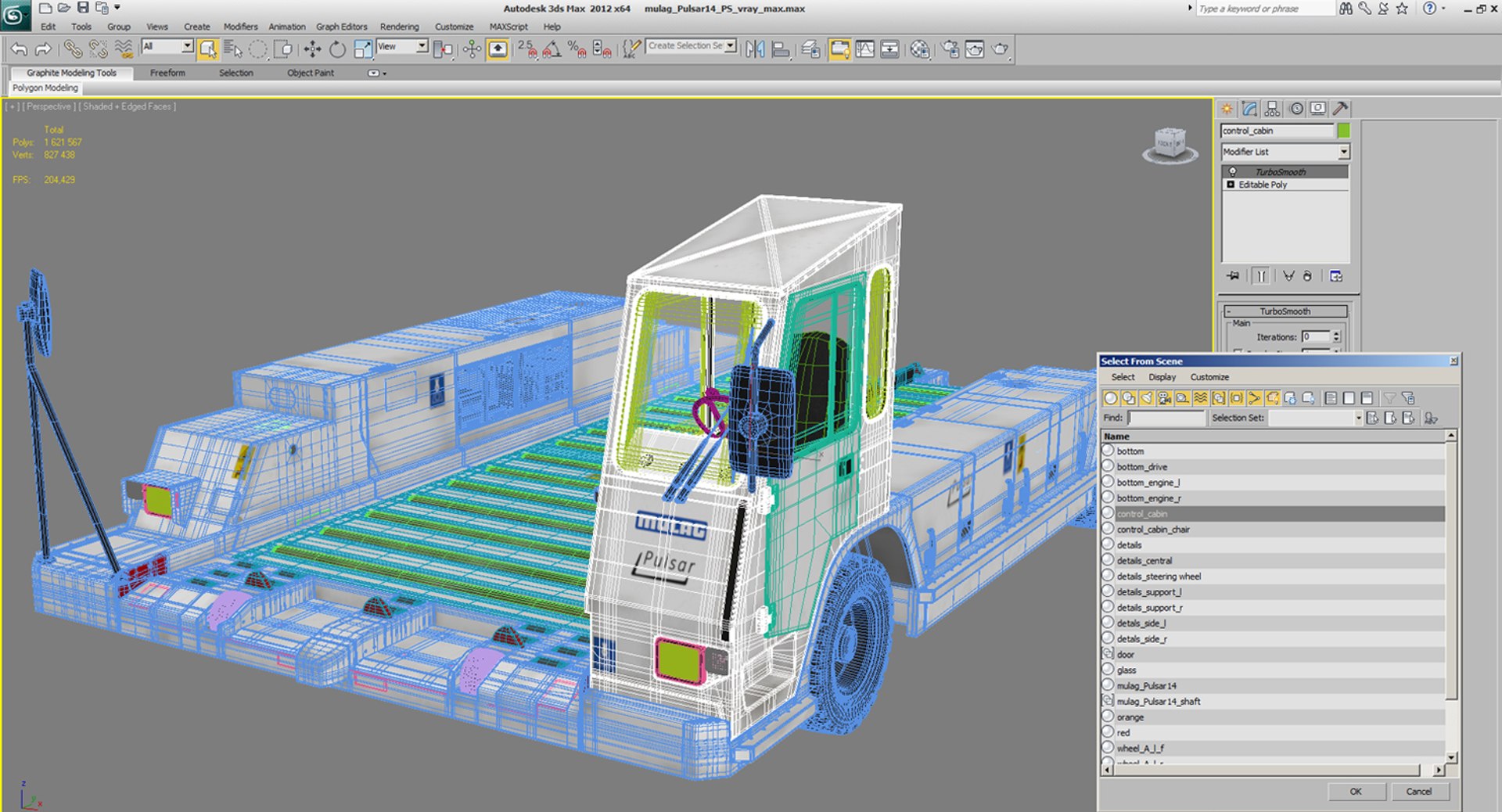Open the Rendering menu

click(x=400, y=27)
